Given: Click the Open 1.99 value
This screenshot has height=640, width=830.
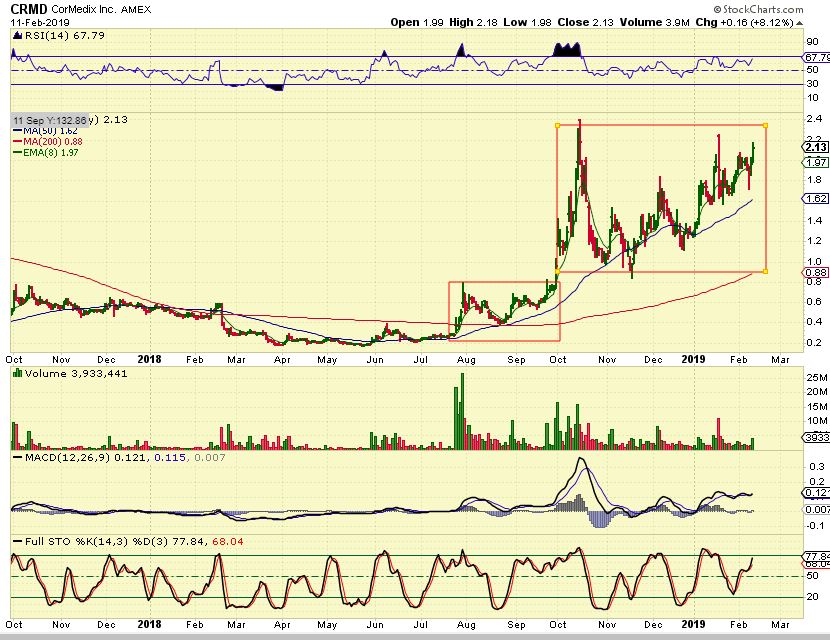Looking at the screenshot, I should (x=417, y=22).
